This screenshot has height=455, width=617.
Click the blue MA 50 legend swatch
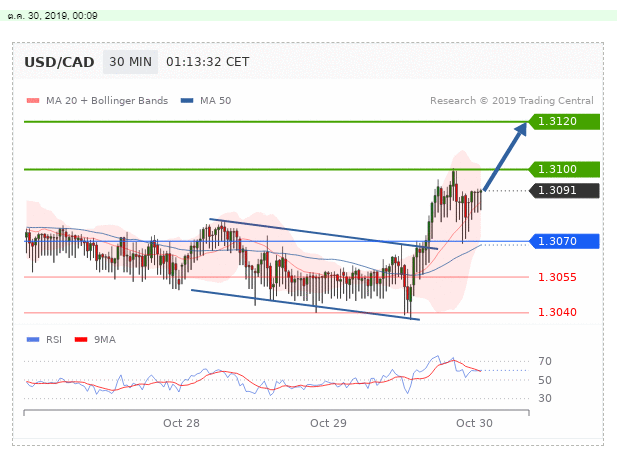click(187, 100)
